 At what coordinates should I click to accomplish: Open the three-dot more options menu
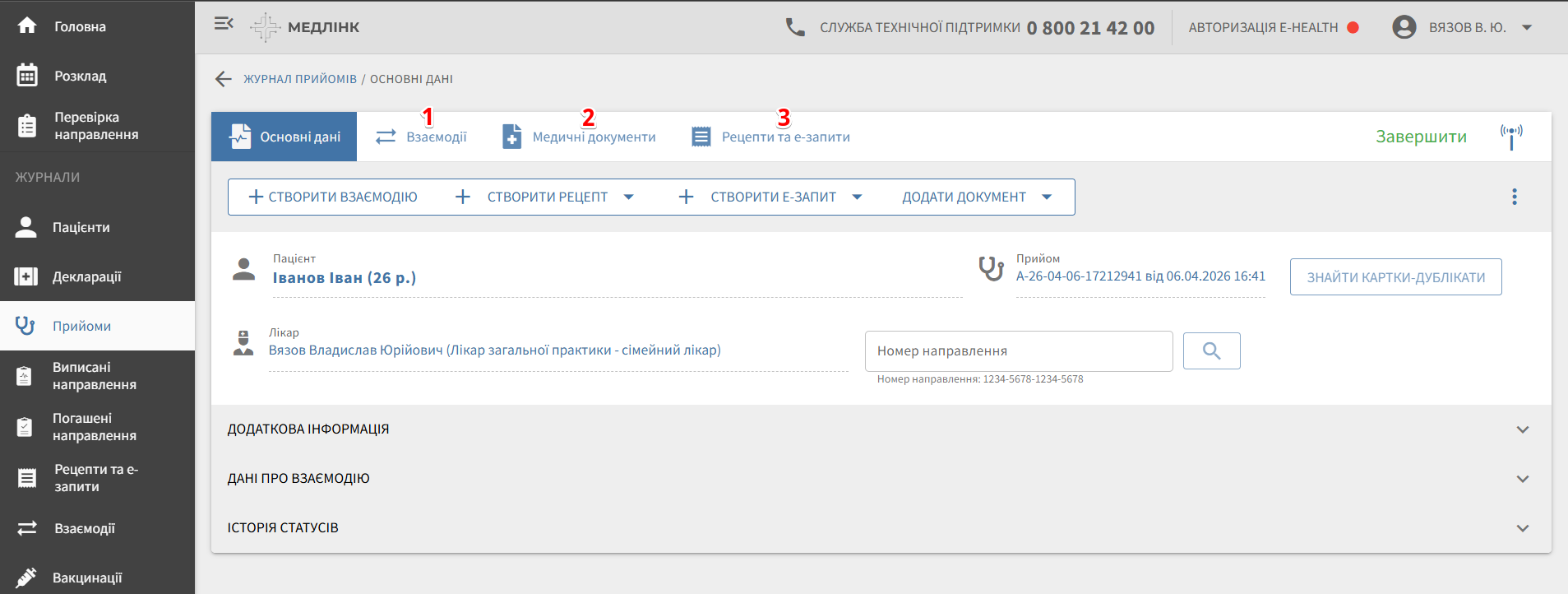point(1514,197)
